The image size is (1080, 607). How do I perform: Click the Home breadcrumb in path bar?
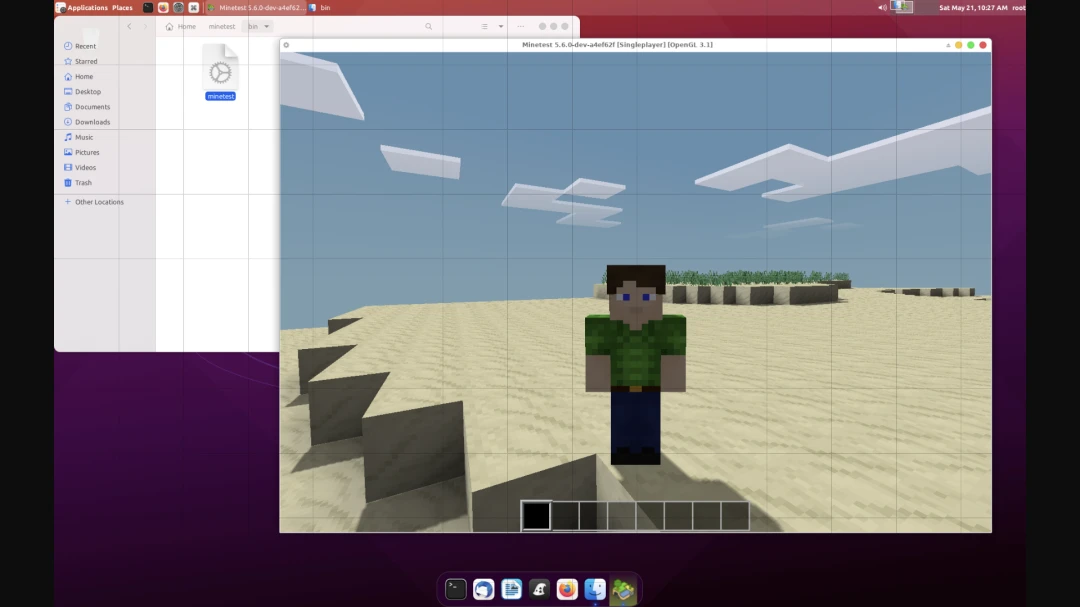(181, 27)
